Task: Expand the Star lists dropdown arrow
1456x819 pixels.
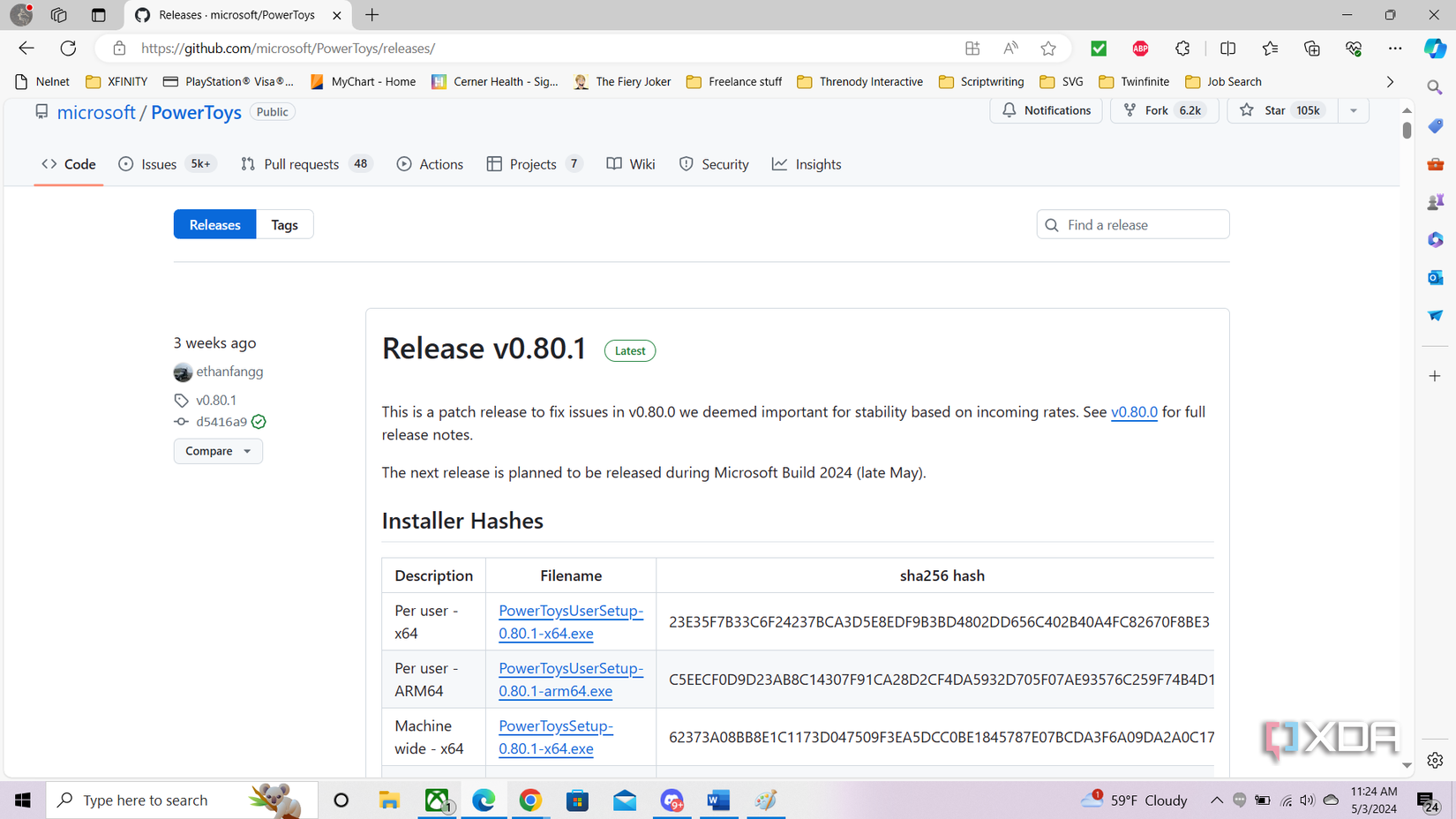Action: (1353, 110)
